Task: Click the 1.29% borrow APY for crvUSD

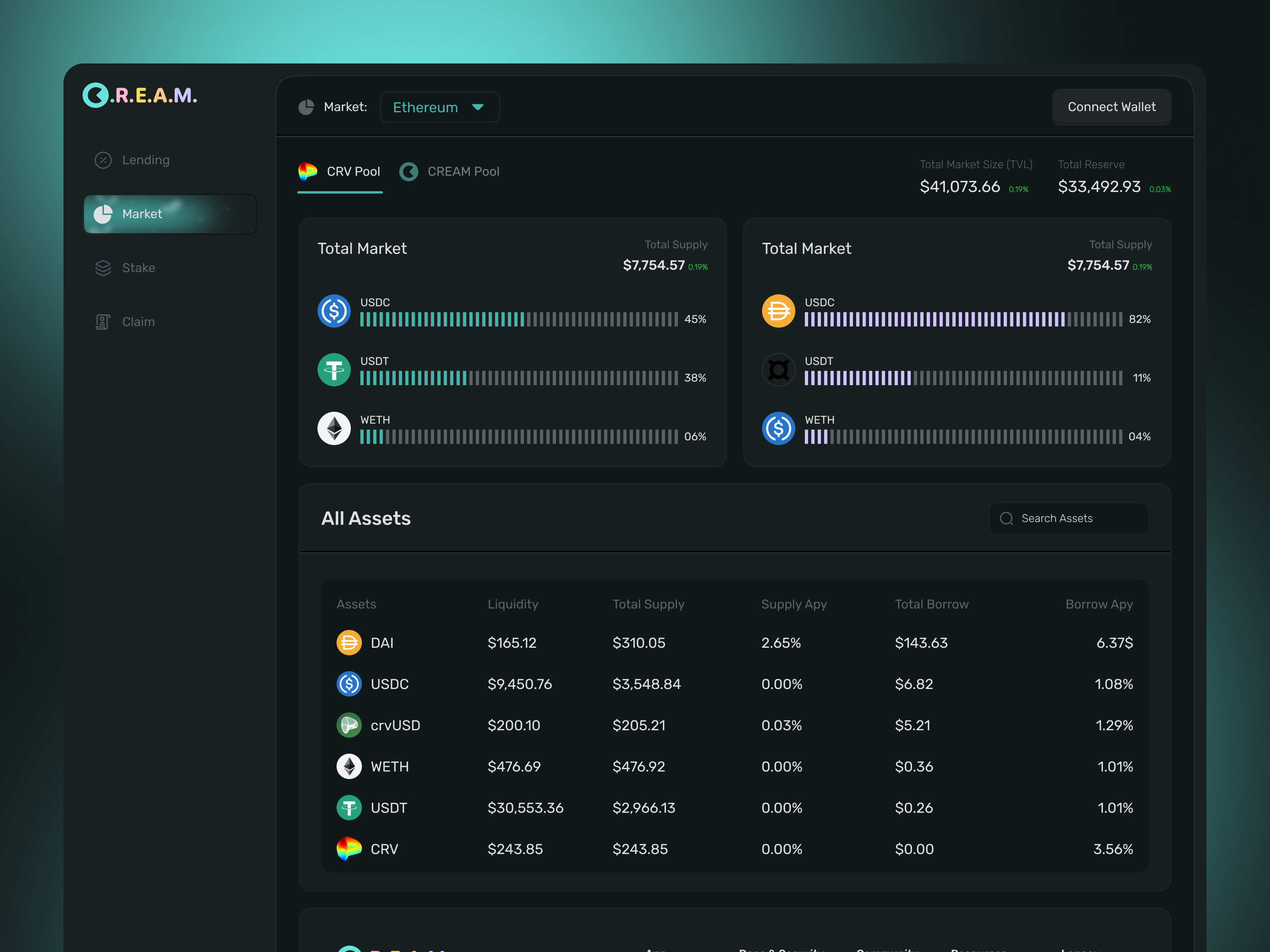Action: pyautogui.click(x=1114, y=726)
